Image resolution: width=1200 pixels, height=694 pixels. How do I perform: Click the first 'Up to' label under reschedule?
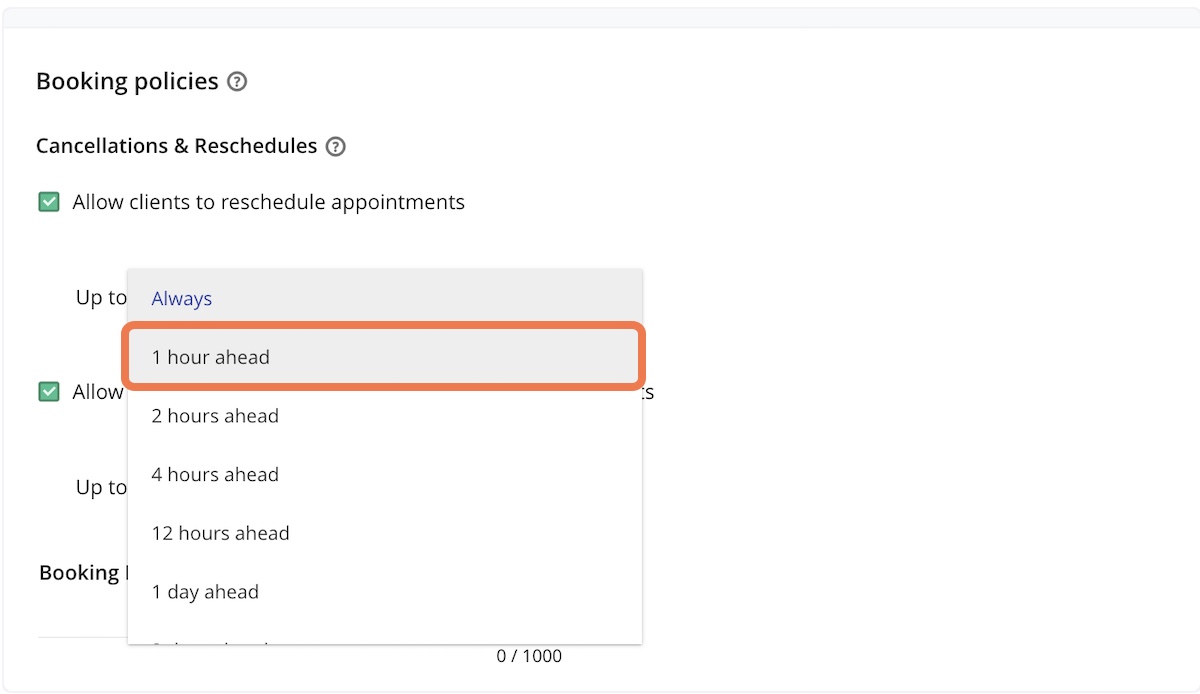click(x=101, y=298)
